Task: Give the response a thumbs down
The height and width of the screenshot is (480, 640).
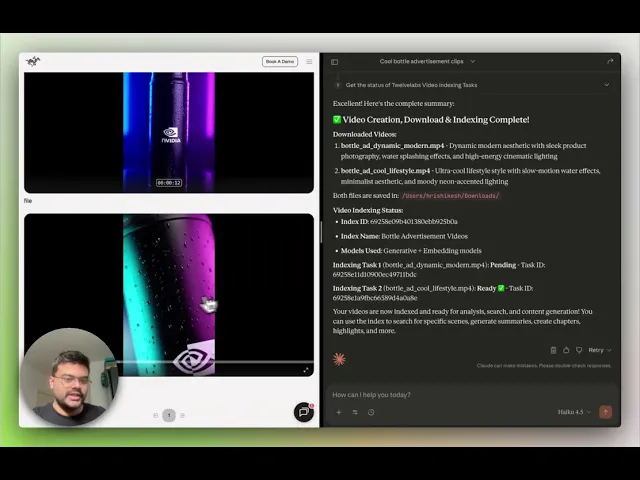Action: click(579, 350)
